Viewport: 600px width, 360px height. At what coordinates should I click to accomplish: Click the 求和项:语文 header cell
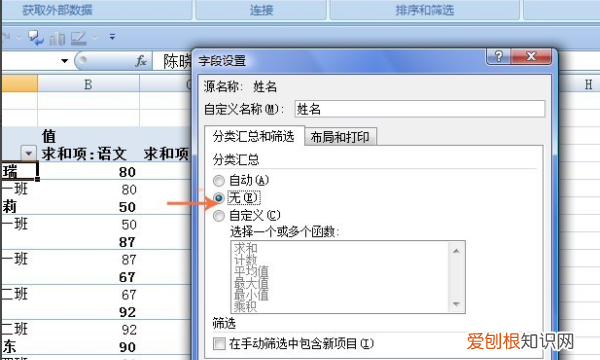tap(84, 154)
